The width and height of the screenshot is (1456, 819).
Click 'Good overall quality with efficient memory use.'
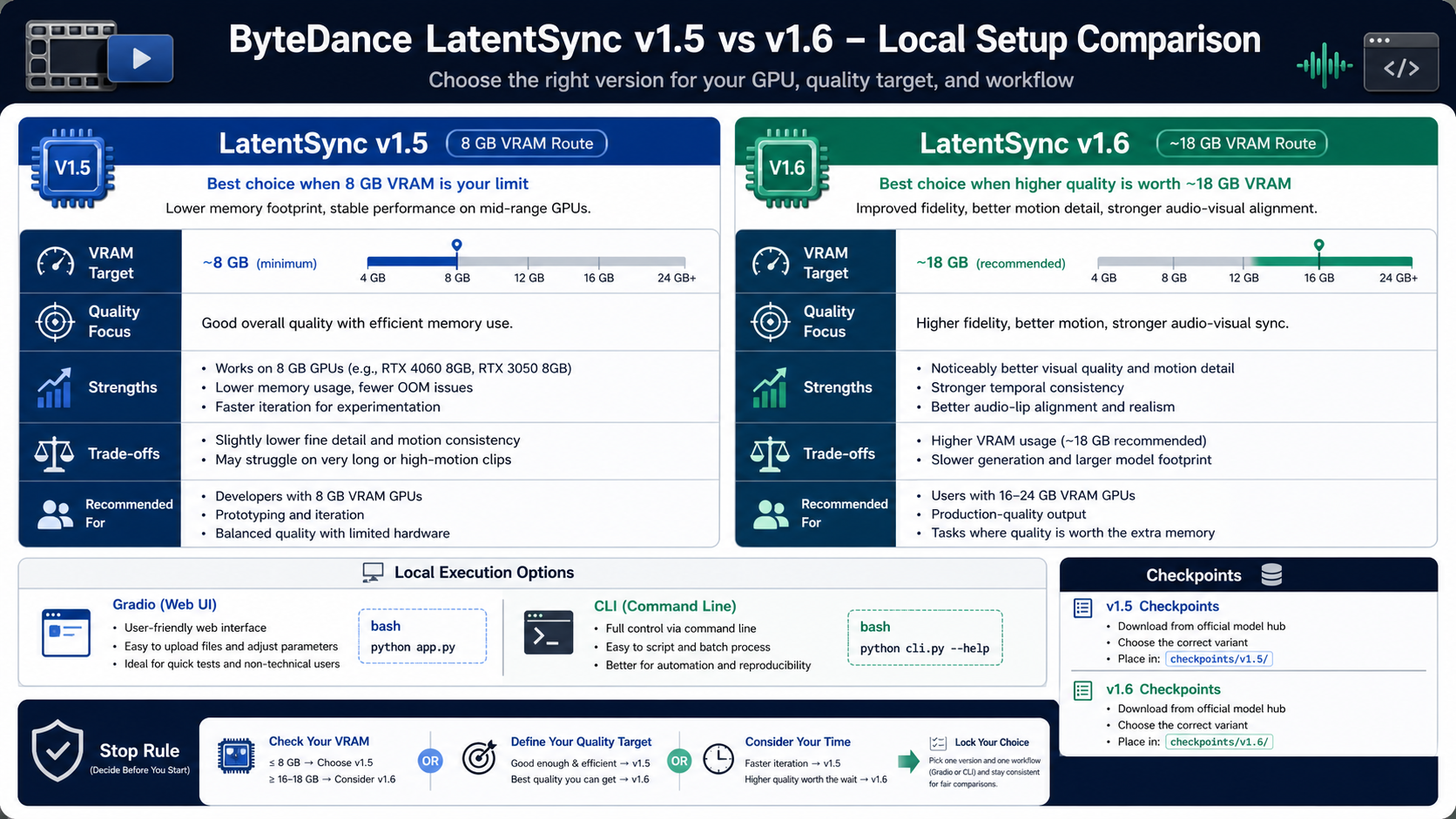[x=357, y=323]
